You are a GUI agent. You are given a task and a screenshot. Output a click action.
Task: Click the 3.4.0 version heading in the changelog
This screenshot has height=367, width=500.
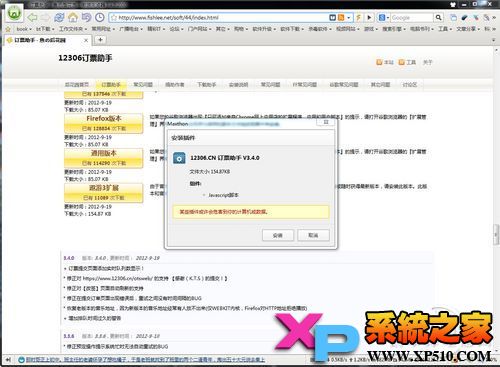point(69,258)
